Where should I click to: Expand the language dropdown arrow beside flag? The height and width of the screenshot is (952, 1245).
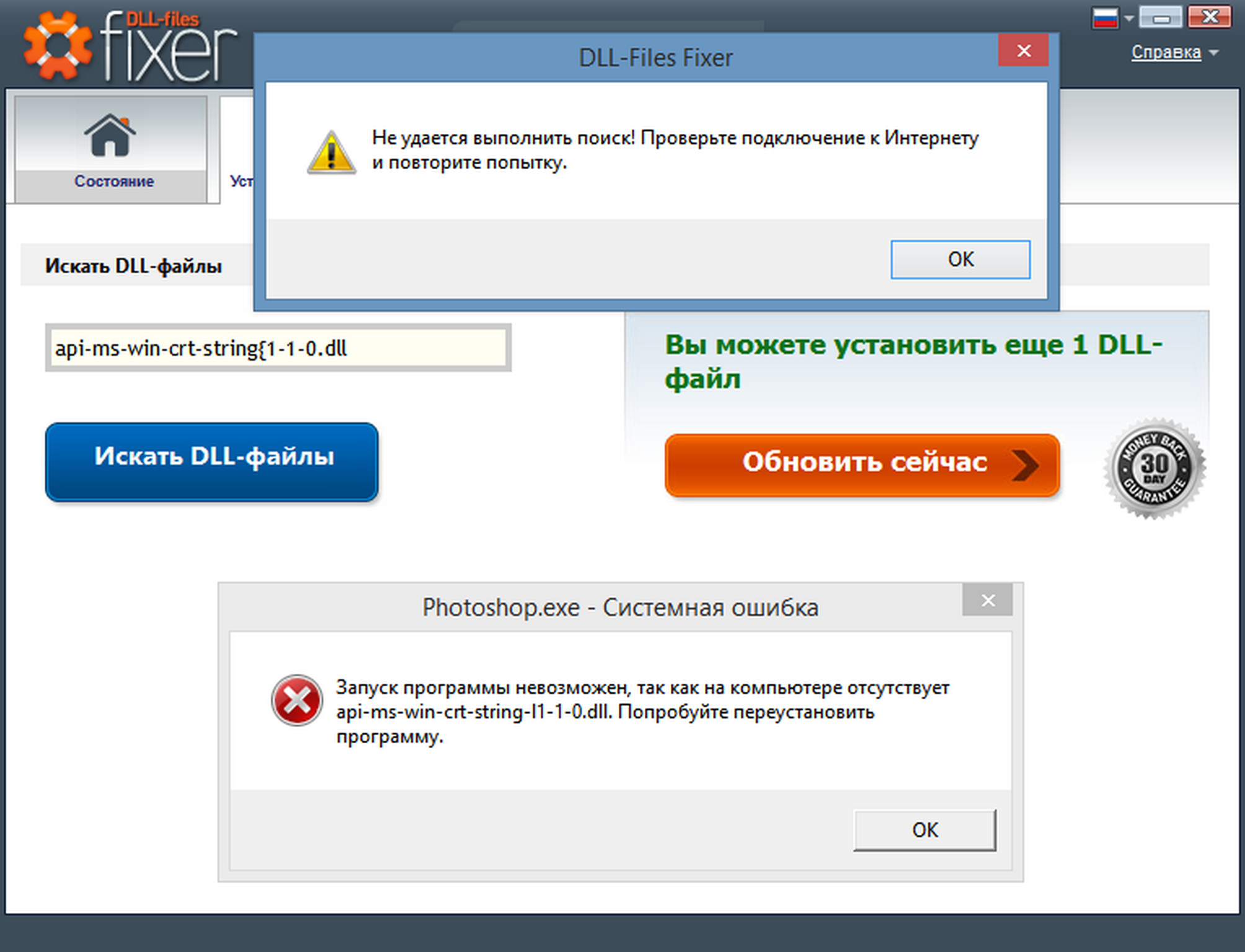tap(1129, 19)
